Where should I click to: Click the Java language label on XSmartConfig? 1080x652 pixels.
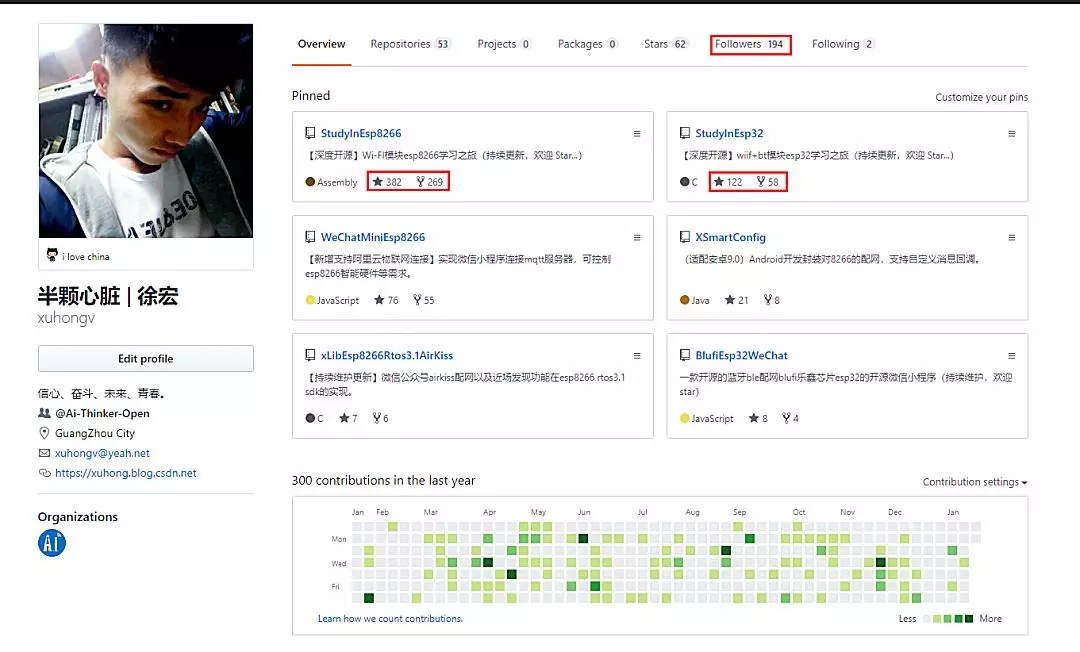[x=700, y=301]
